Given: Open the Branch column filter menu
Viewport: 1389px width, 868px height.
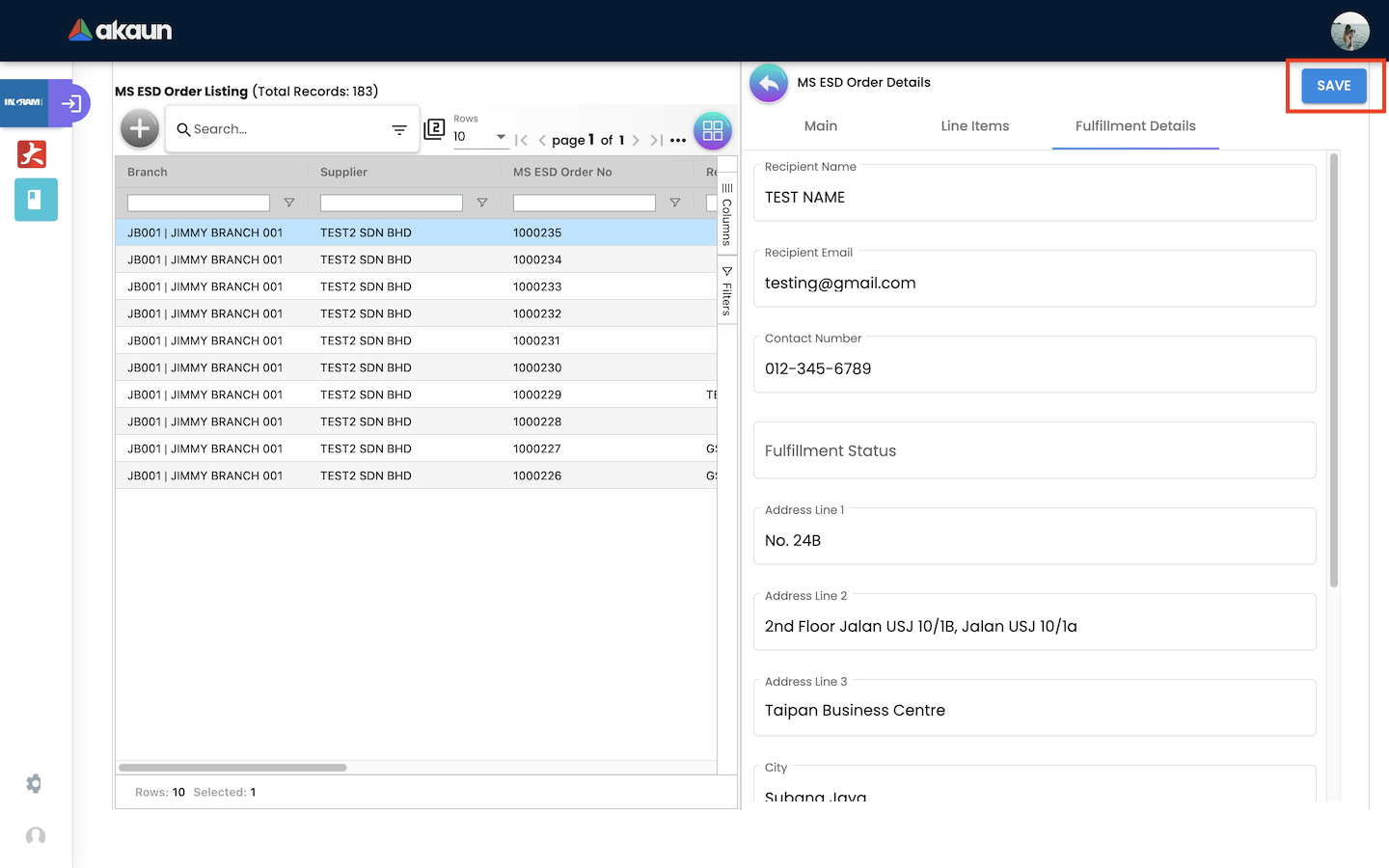Looking at the screenshot, I should point(288,203).
